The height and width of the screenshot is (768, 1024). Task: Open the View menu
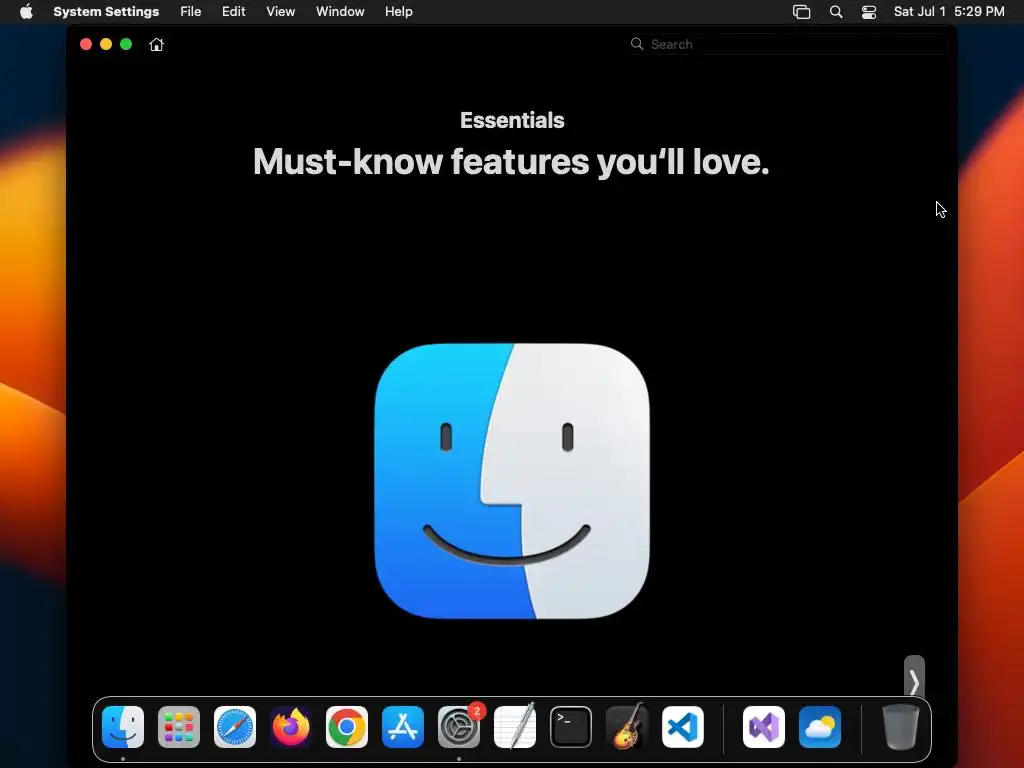tap(280, 11)
